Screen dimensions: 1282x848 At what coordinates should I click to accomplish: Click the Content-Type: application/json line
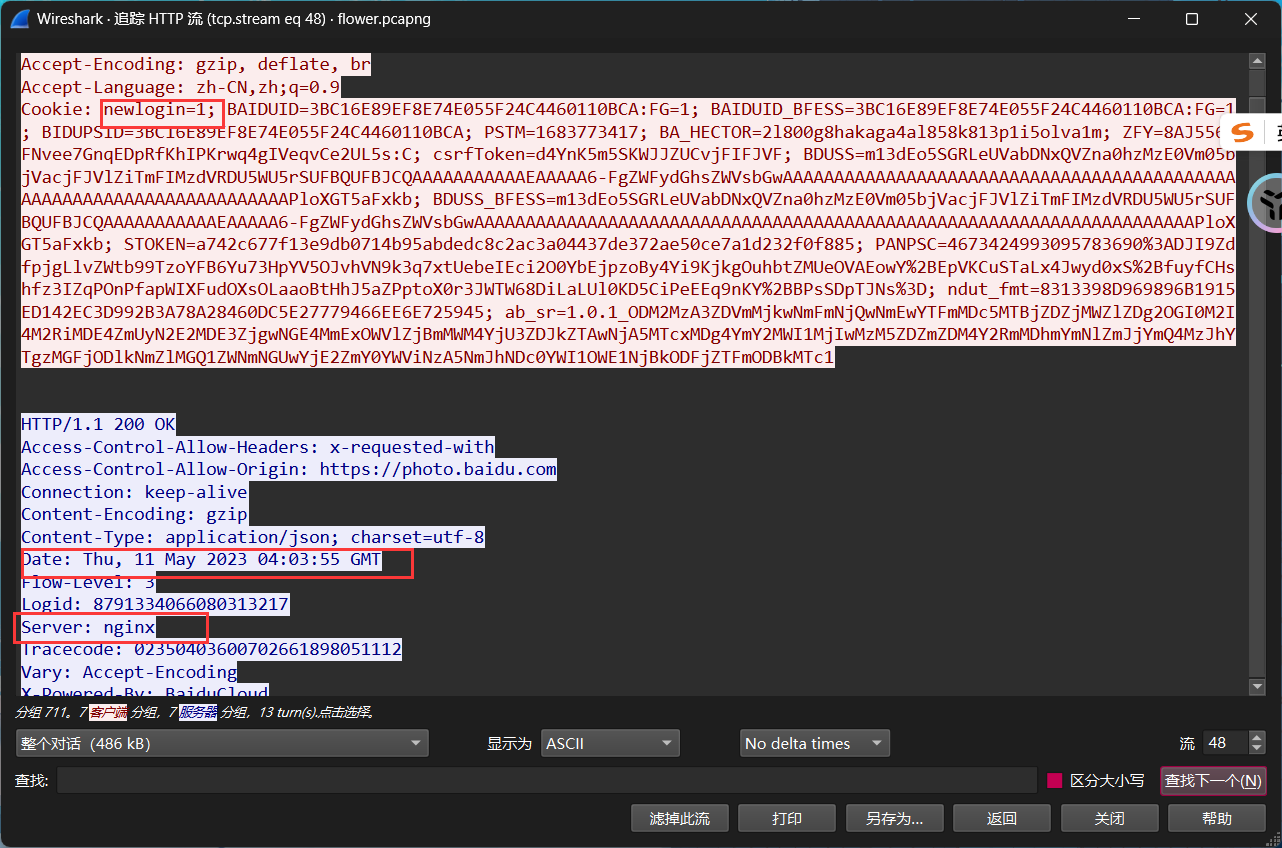pos(253,537)
